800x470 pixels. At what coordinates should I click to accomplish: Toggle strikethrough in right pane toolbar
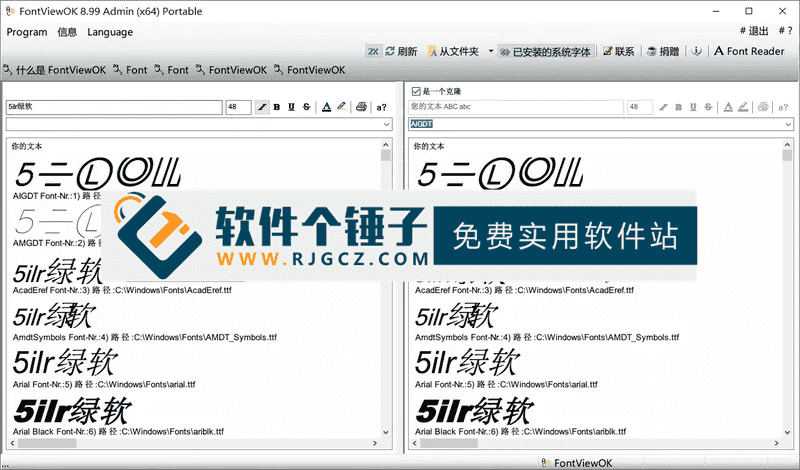pyautogui.click(x=708, y=107)
